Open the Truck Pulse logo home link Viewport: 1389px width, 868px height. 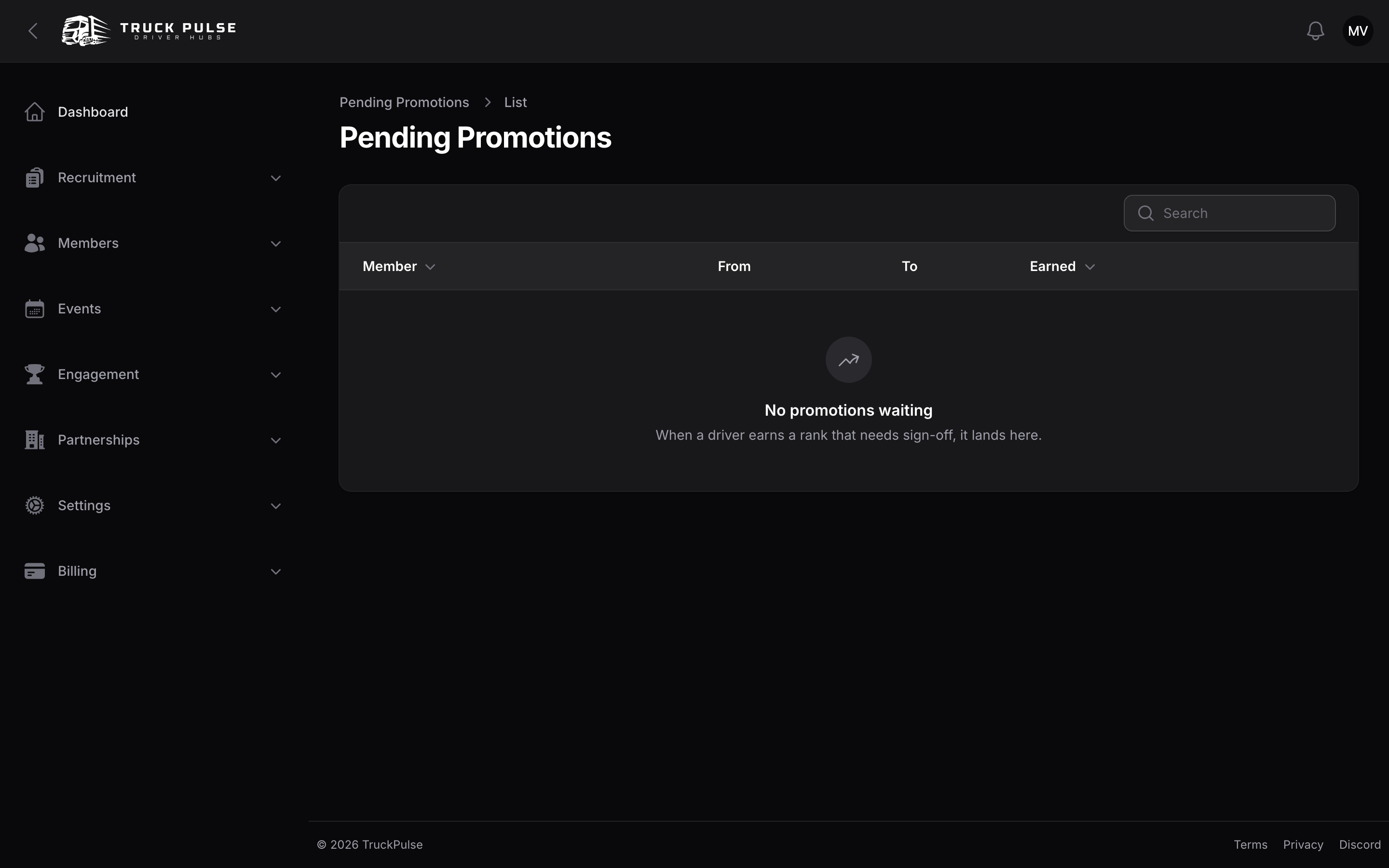149,31
